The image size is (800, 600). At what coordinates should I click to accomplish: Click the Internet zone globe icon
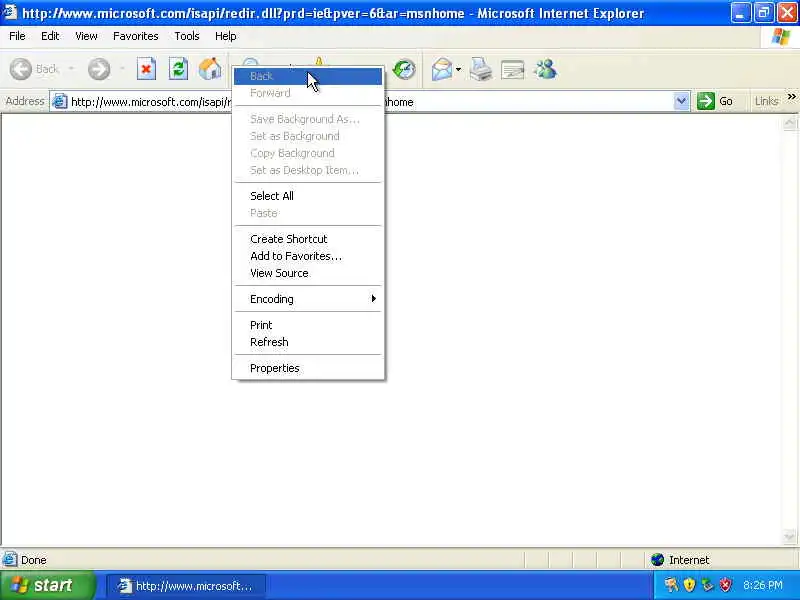658,560
